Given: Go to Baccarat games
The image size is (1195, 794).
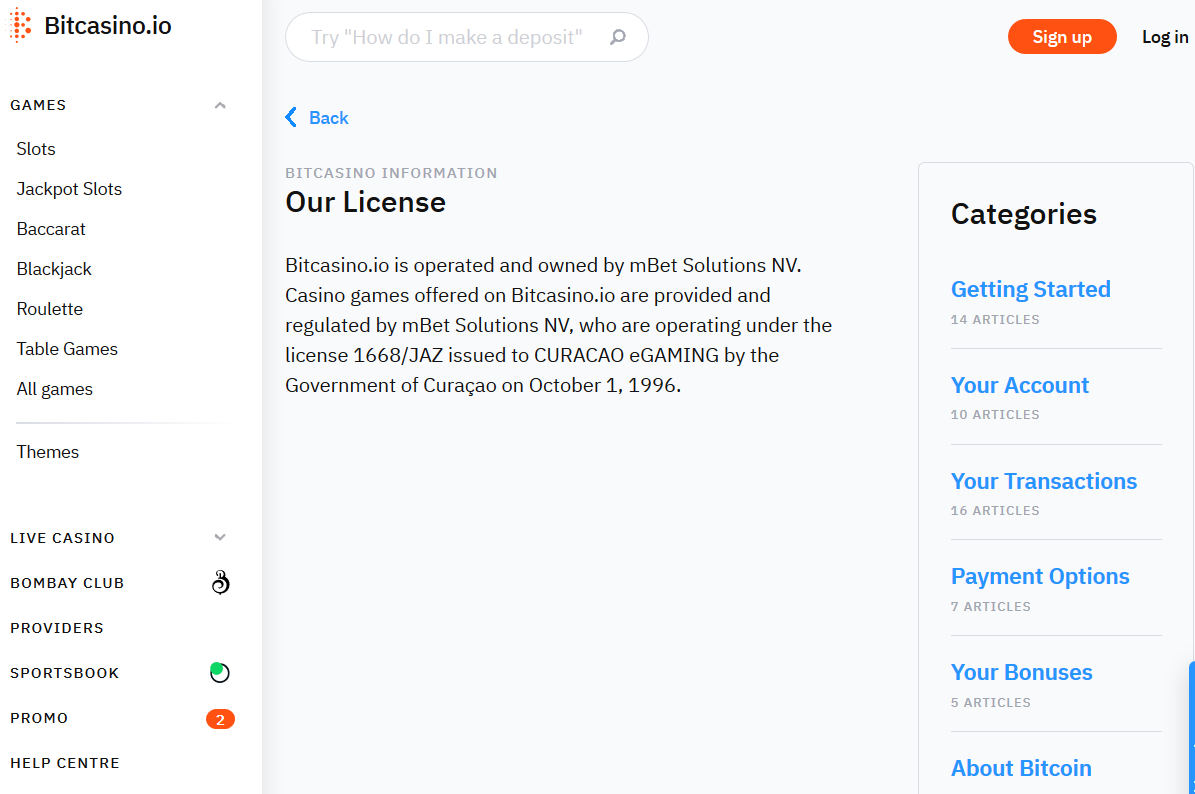Looking at the screenshot, I should coord(51,229).
